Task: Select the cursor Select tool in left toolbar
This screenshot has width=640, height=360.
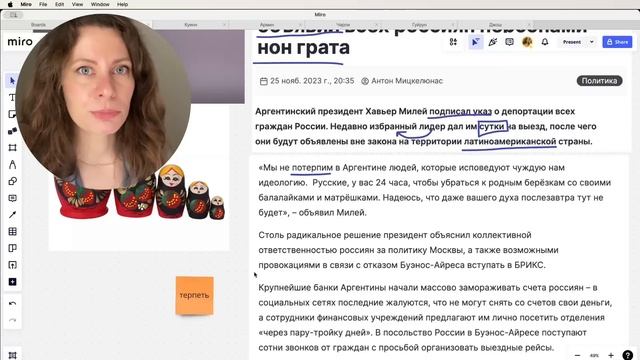Action: (x=12, y=80)
